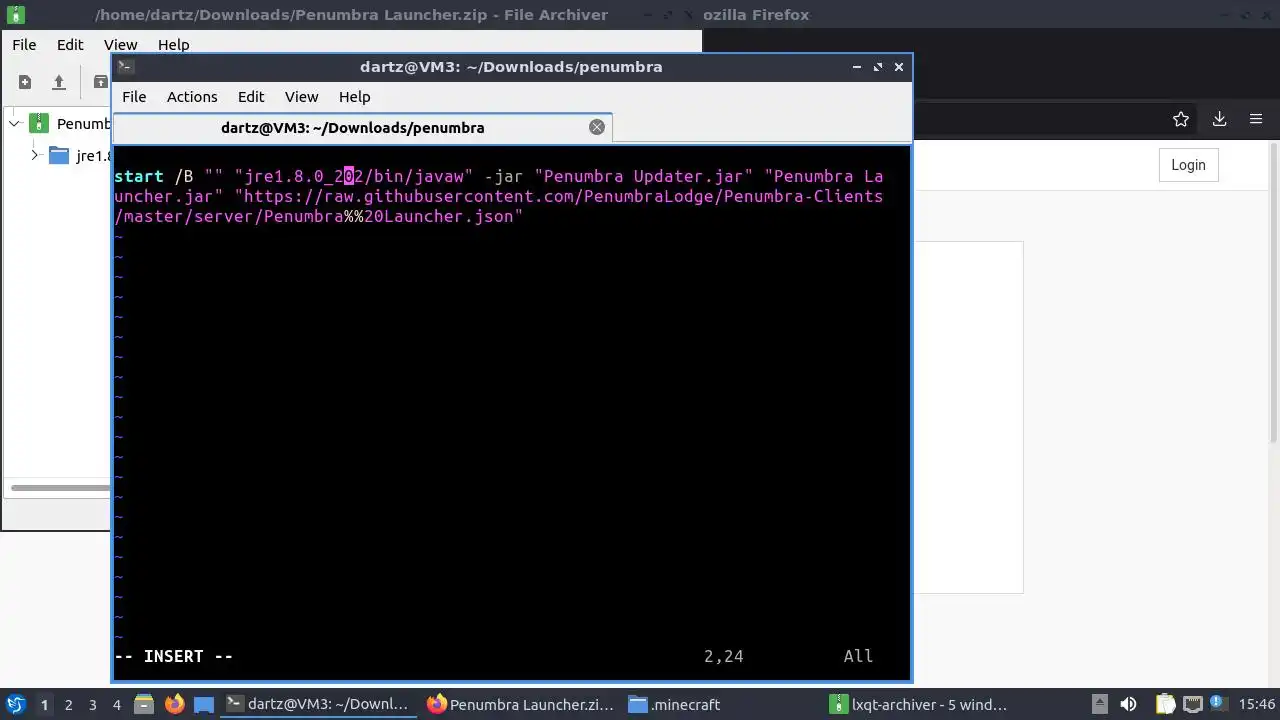Switch to virtual desktop 3

tap(92, 705)
